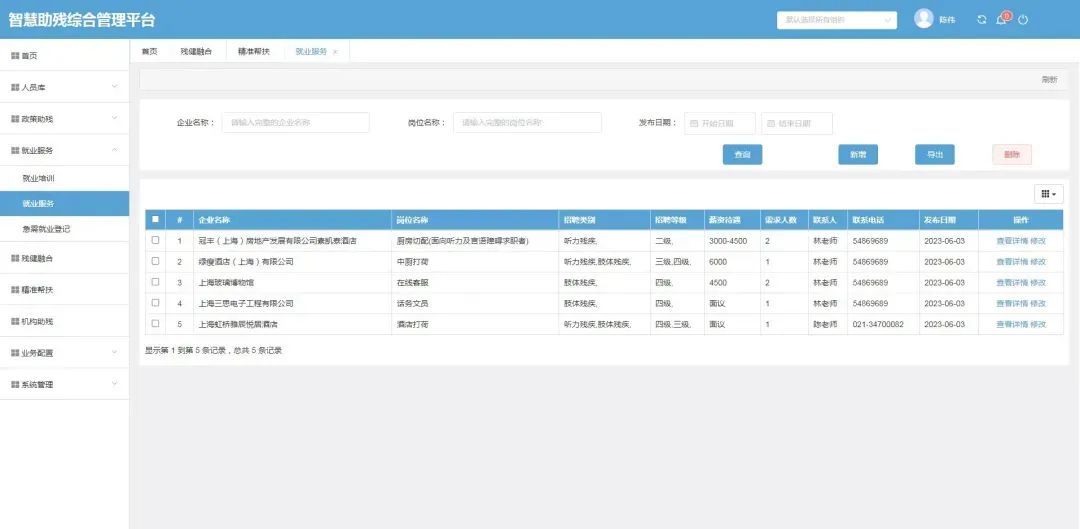Open the table column grid view icon

point(1048,194)
